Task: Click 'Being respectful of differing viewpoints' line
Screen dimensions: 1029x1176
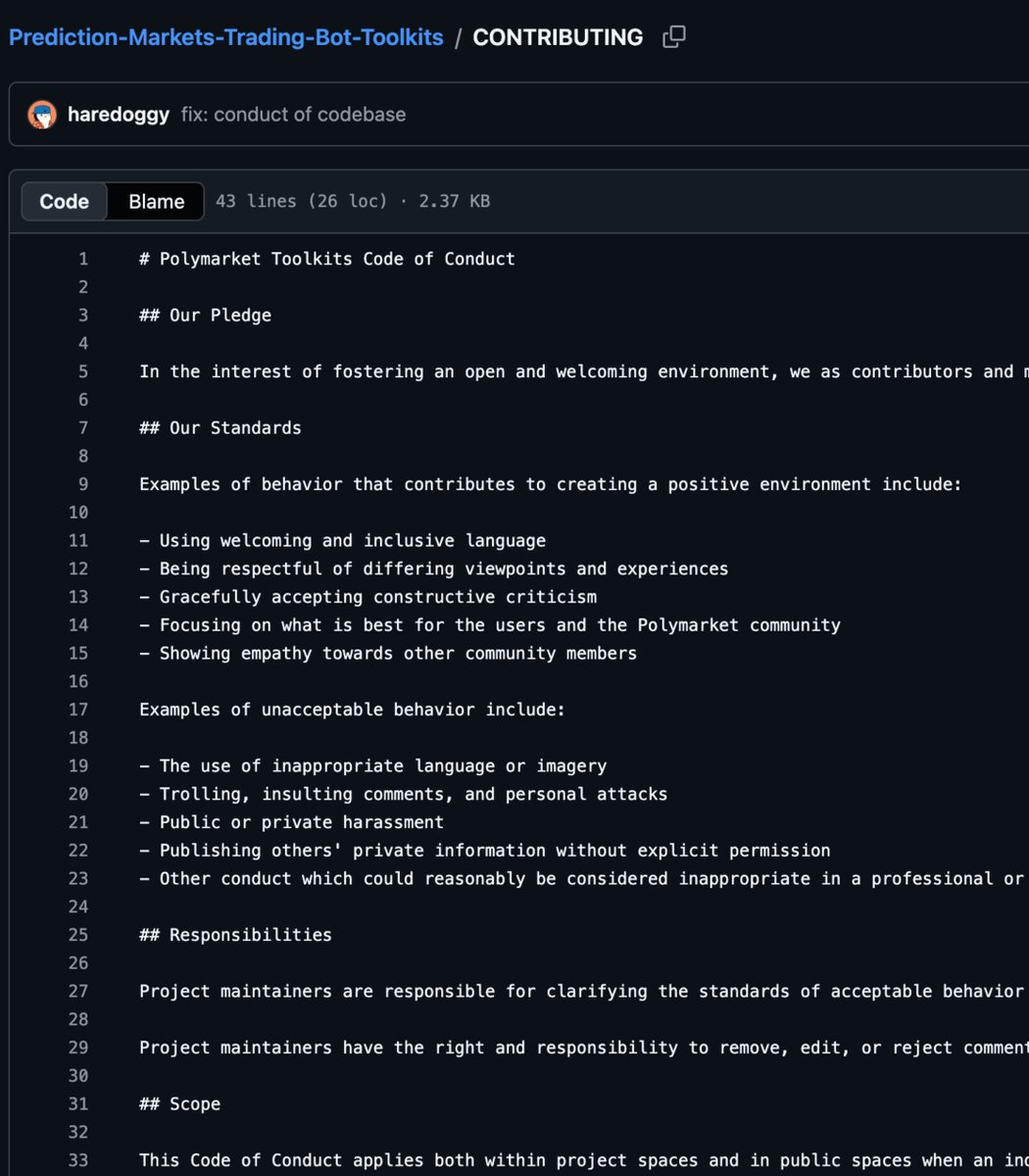Action: point(434,568)
